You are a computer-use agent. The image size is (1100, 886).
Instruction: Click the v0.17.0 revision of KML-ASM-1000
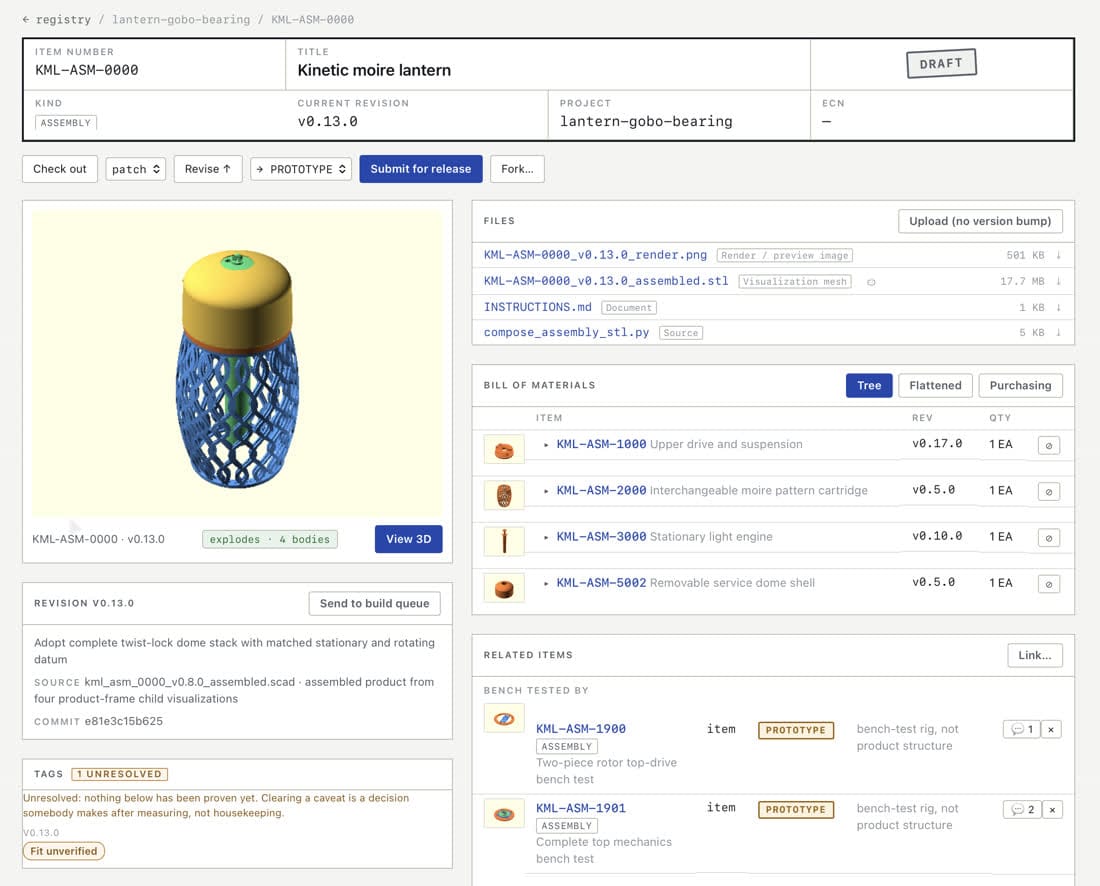click(937, 444)
